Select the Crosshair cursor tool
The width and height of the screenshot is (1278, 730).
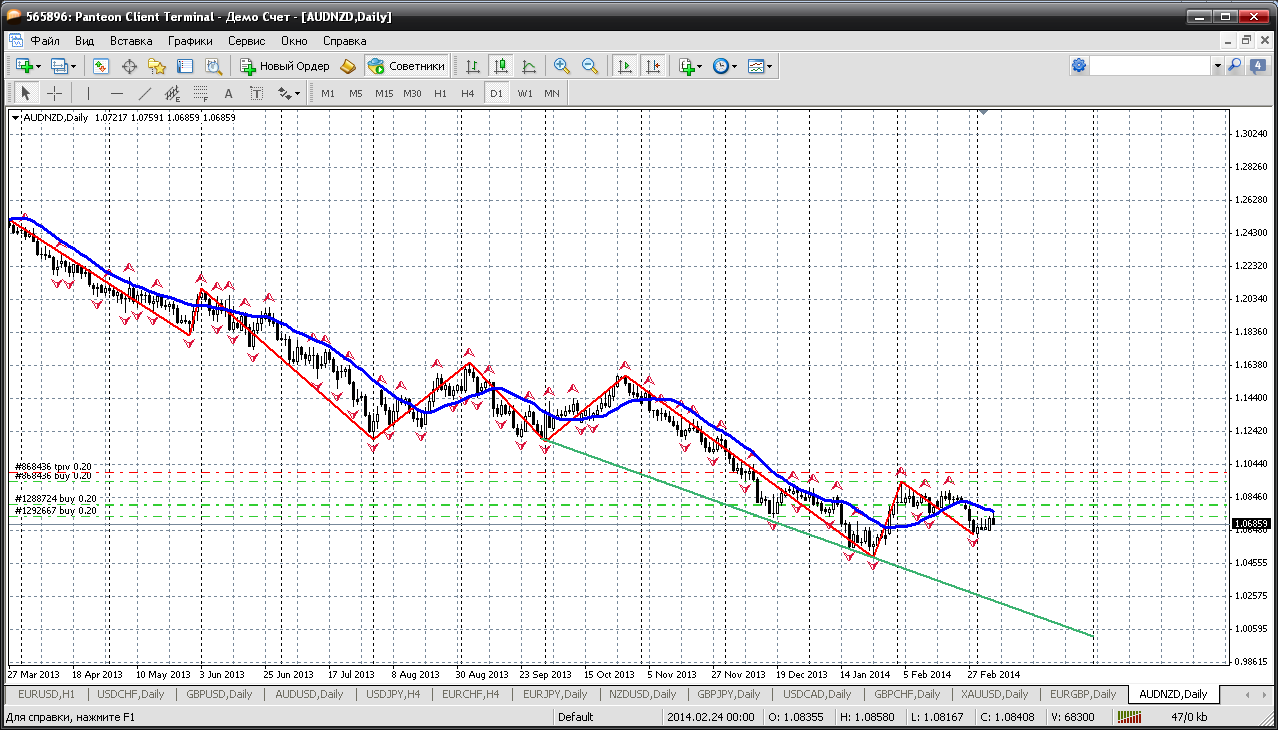(x=54, y=93)
